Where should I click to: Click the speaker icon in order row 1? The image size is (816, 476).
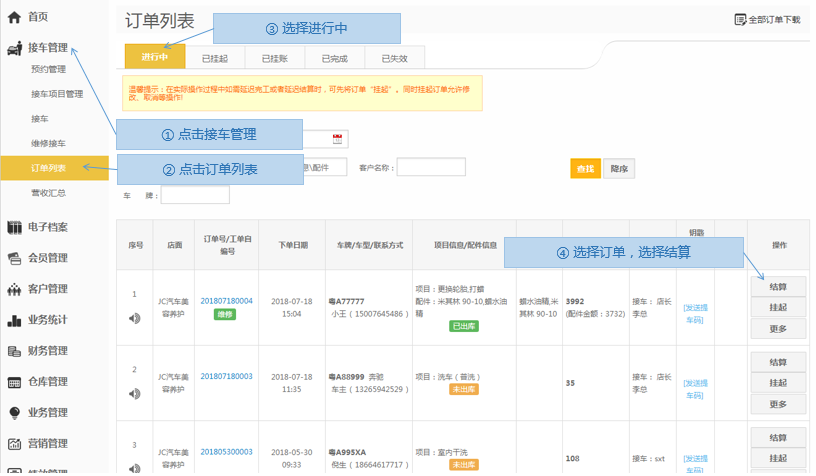pos(135,318)
